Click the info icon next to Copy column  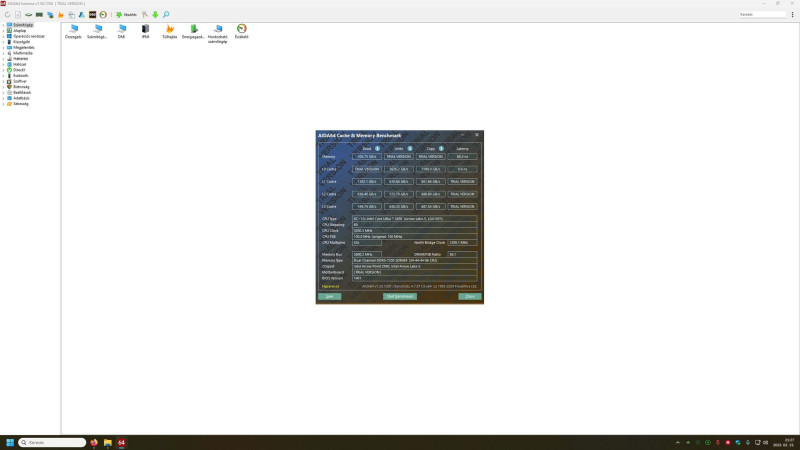[x=441, y=148]
